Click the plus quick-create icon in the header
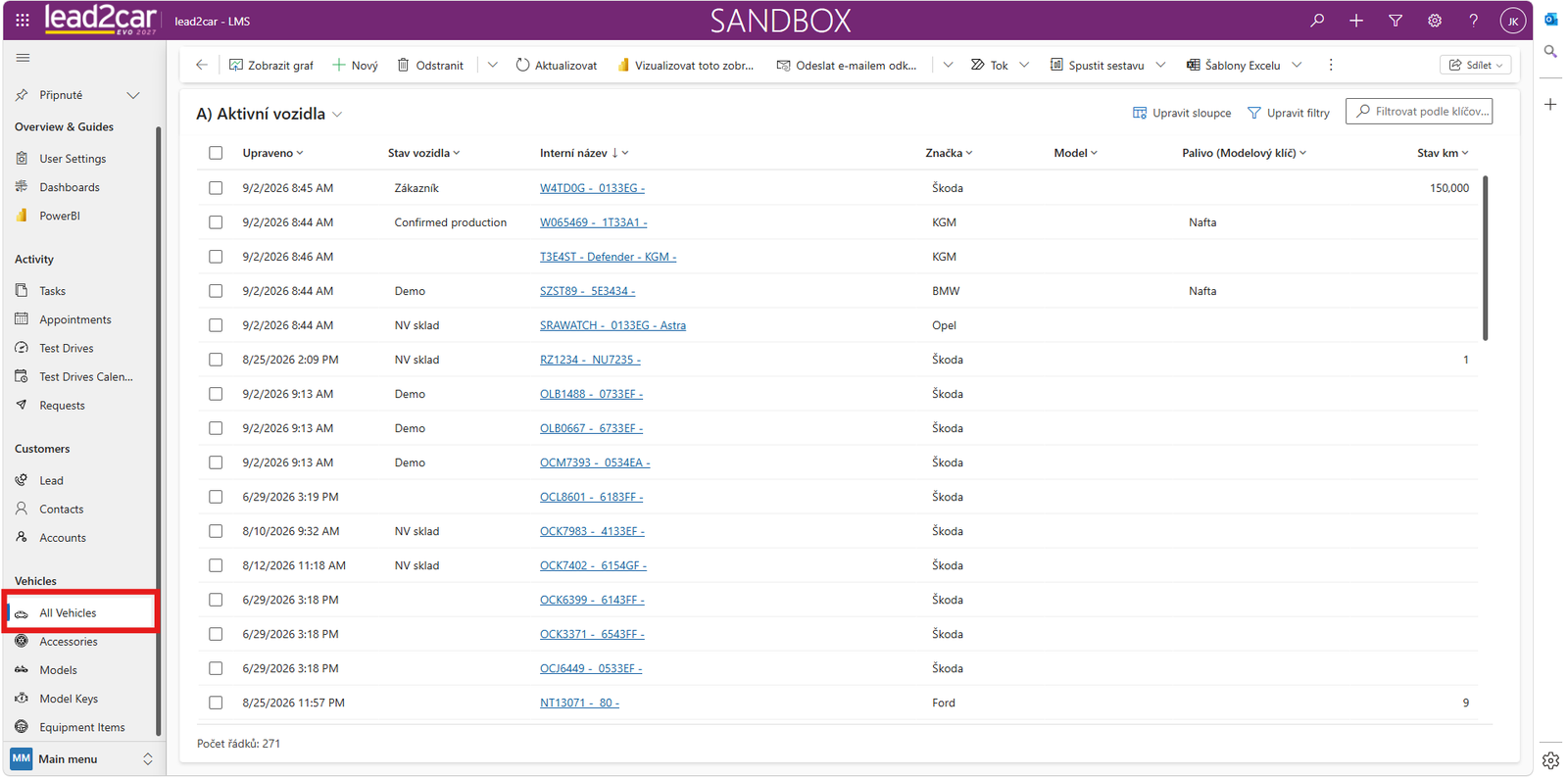The width and height of the screenshot is (1568, 777). pyautogui.click(x=1356, y=20)
